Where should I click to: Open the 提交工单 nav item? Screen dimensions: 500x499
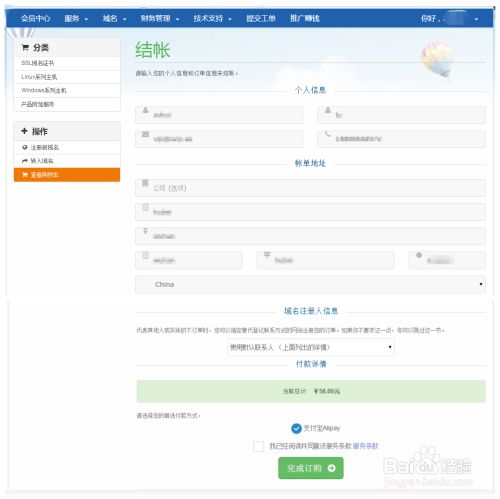click(261, 18)
